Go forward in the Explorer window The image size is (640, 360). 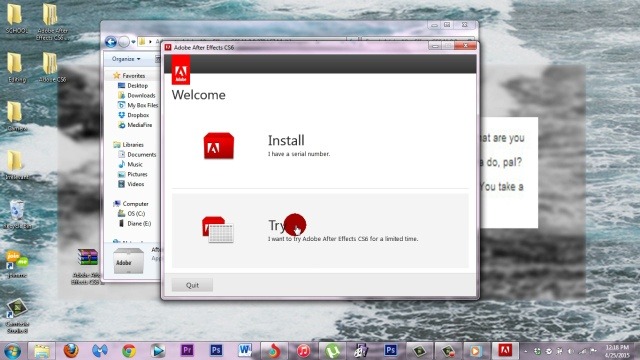click(x=124, y=42)
